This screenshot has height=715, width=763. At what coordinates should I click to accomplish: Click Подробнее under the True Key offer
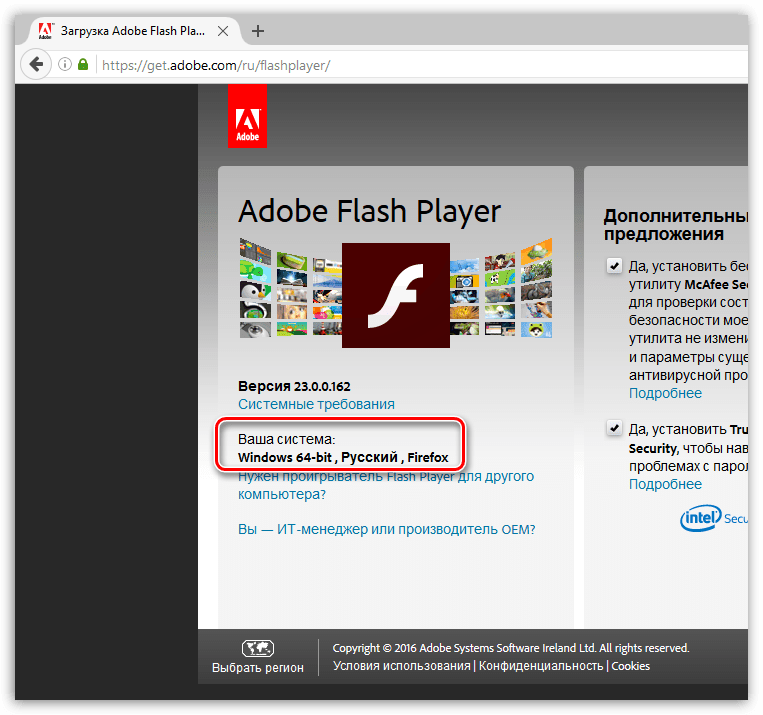665,484
